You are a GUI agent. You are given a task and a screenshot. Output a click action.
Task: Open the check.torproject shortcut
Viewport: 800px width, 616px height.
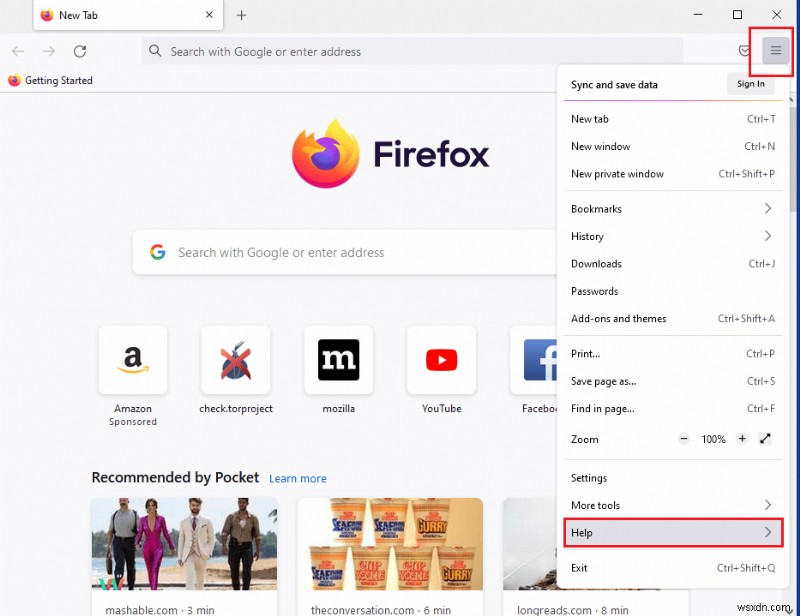click(236, 360)
